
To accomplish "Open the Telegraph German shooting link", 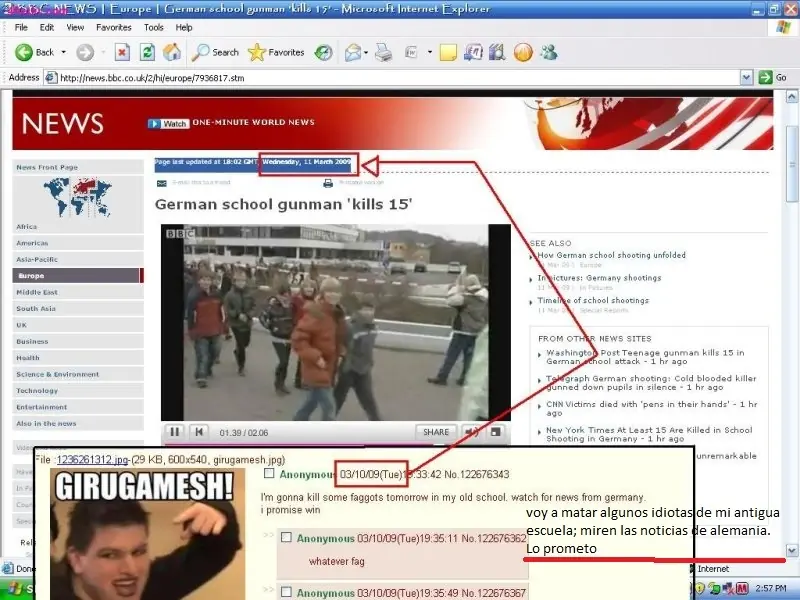I will coord(651,383).
